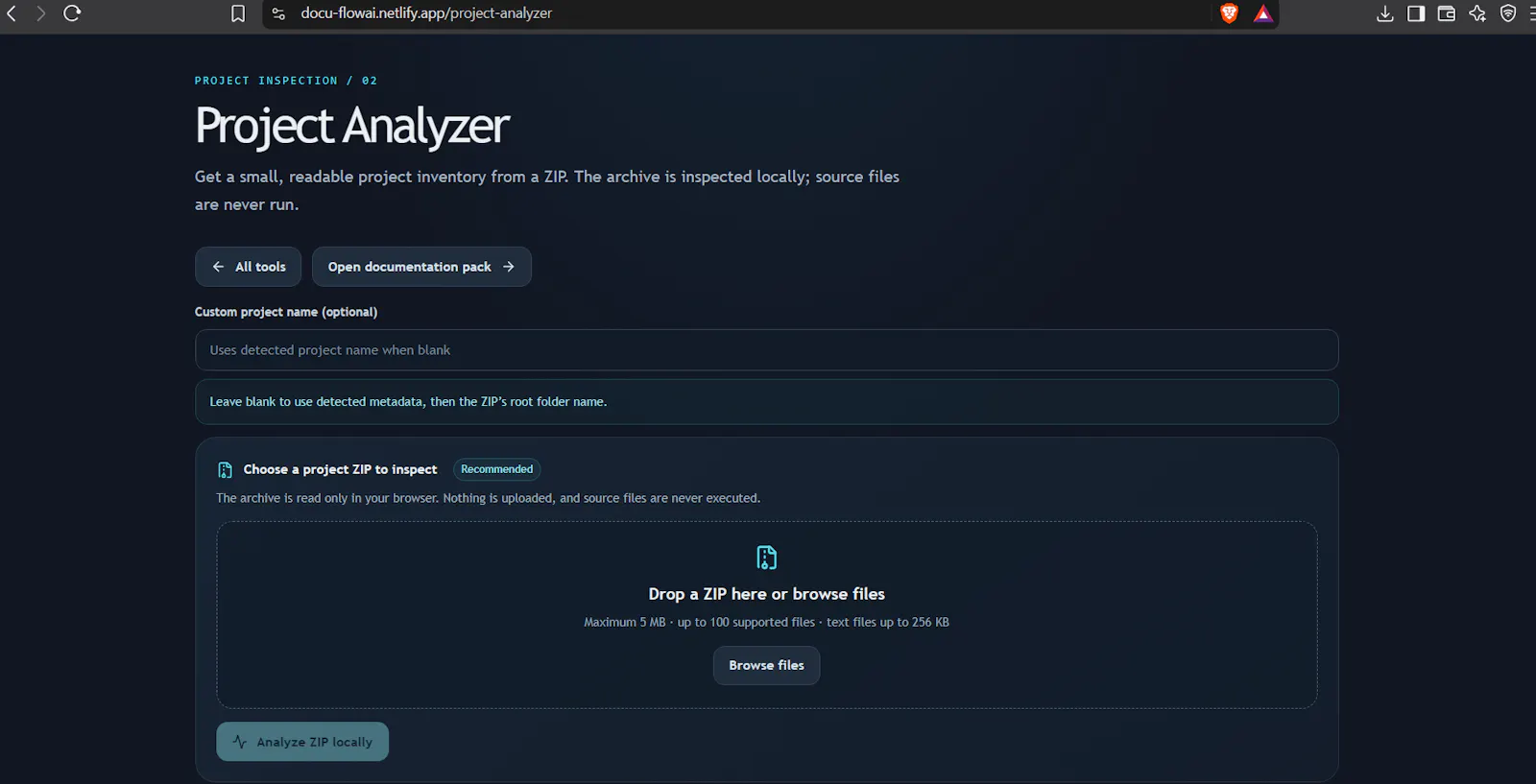Open documentation pack
The height and width of the screenshot is (784, 1536).
click(x=421, y=267)
